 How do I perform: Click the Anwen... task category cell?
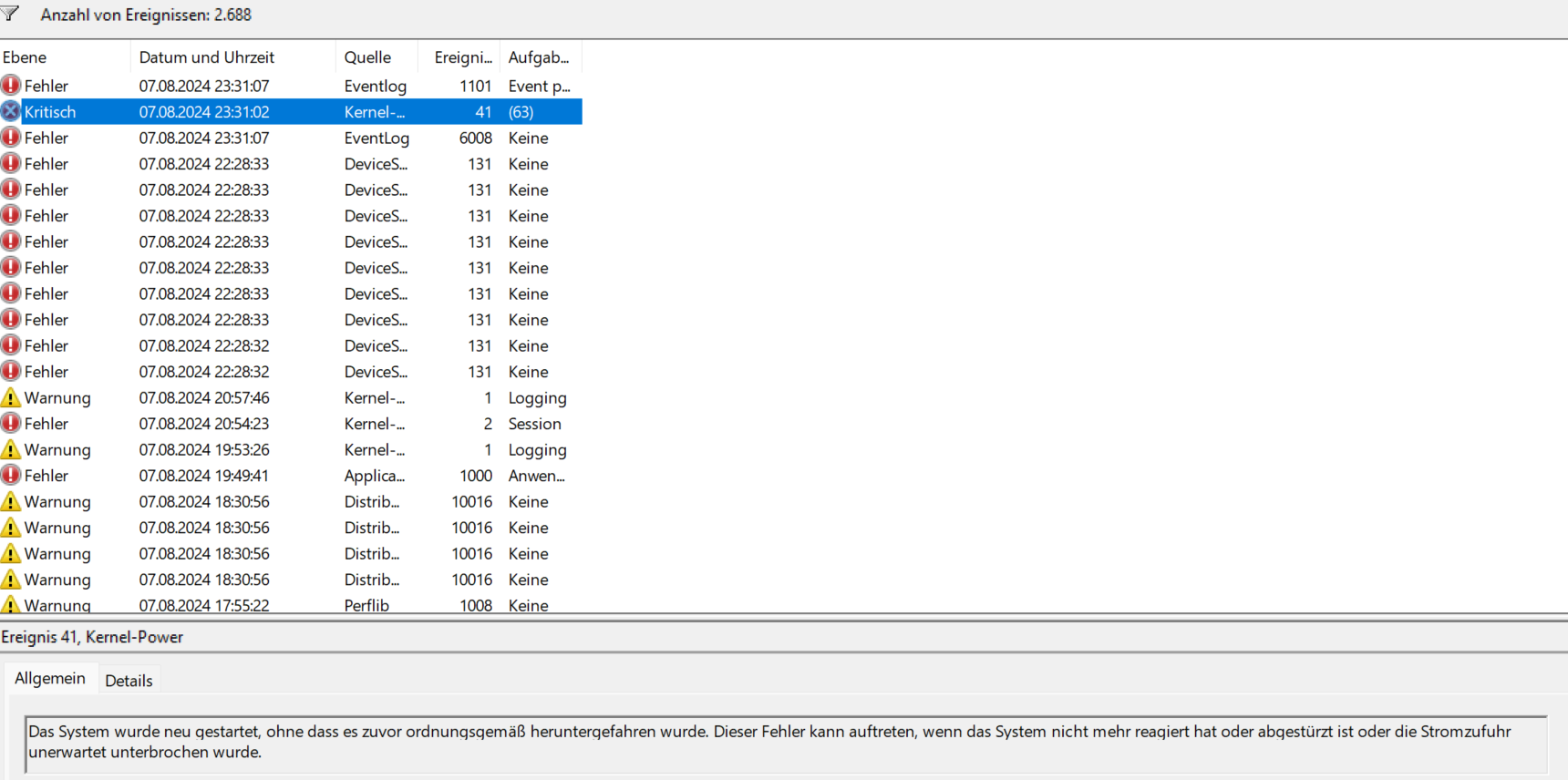pos(537,476)
